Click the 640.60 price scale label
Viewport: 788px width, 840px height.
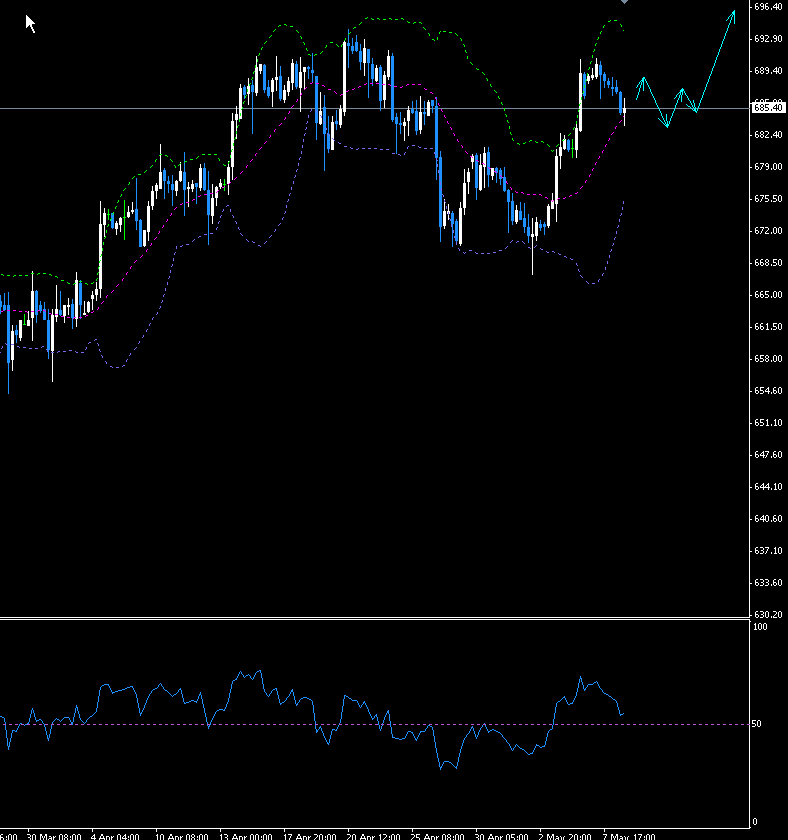coord(768,519)
